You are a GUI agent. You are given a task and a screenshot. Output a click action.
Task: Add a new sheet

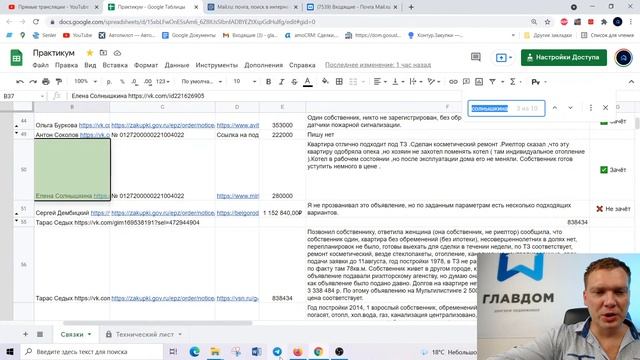click(x=25, y=334)
